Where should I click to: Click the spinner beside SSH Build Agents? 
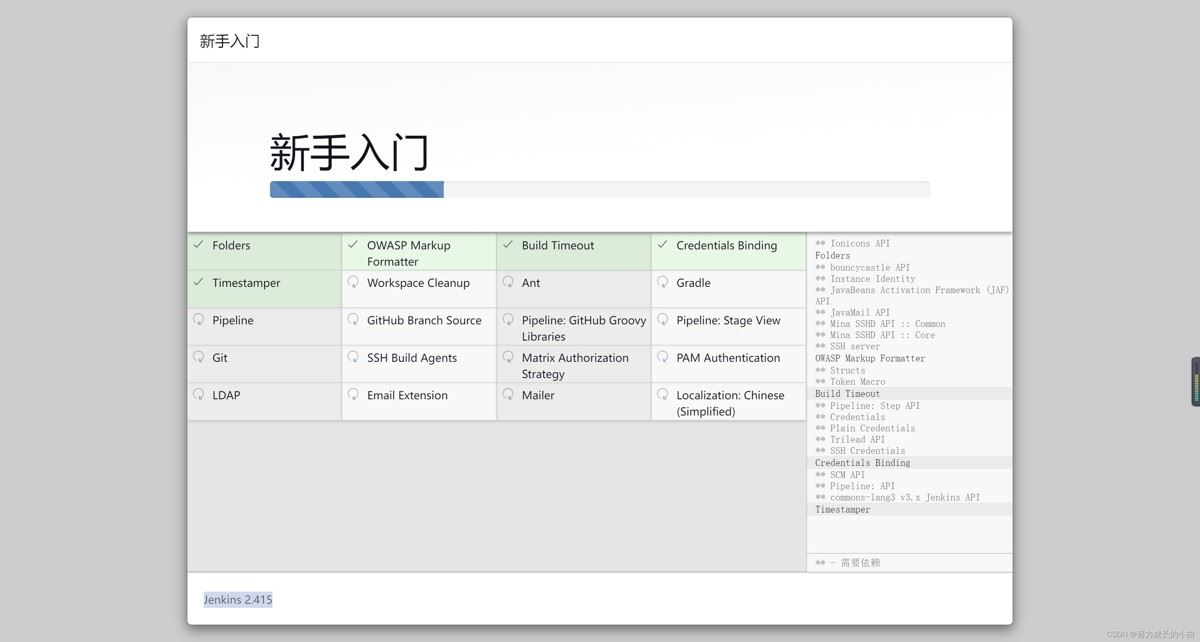(x=353, y=357)
